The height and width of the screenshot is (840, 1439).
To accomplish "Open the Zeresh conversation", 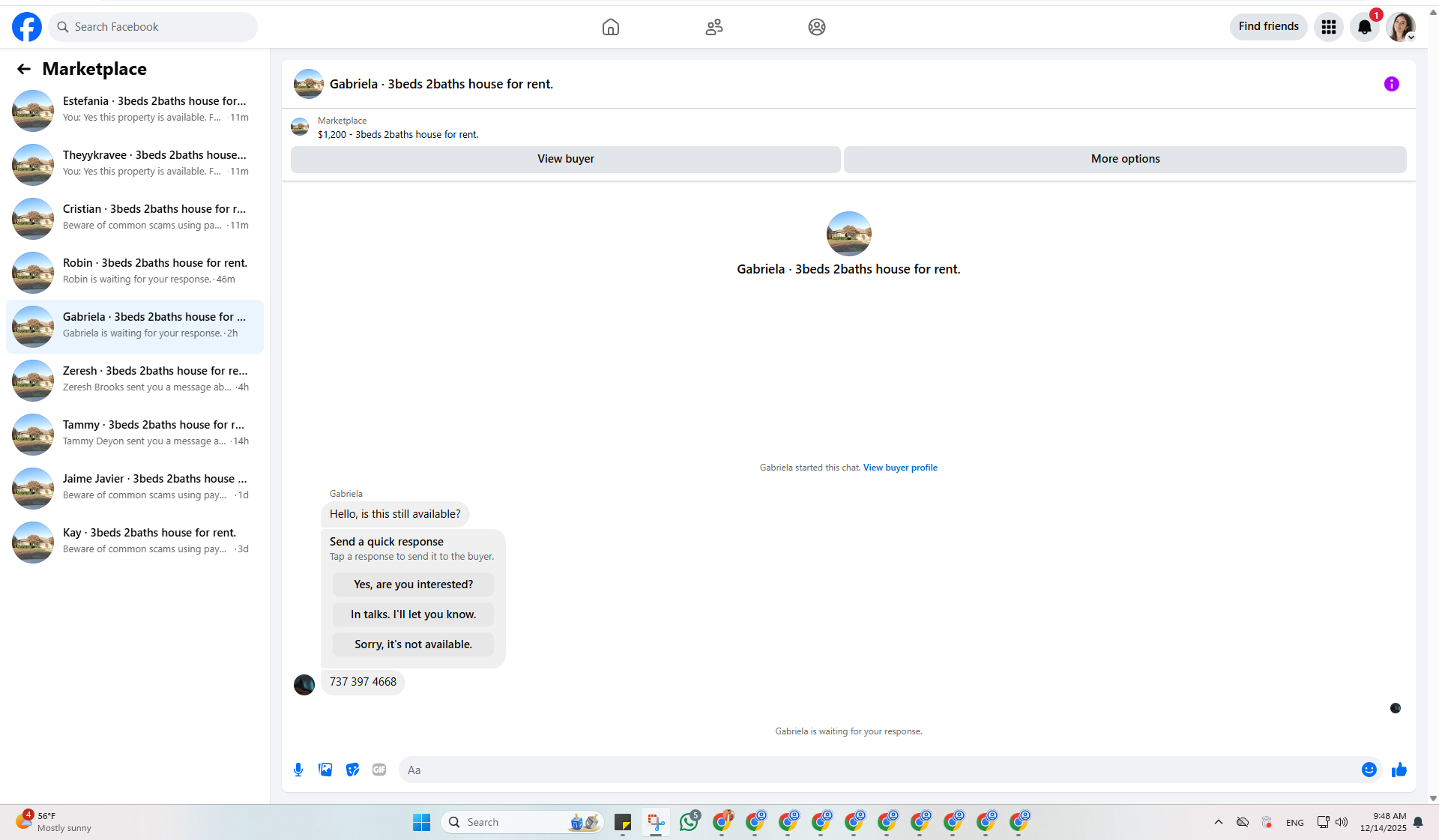I will 135,380.
